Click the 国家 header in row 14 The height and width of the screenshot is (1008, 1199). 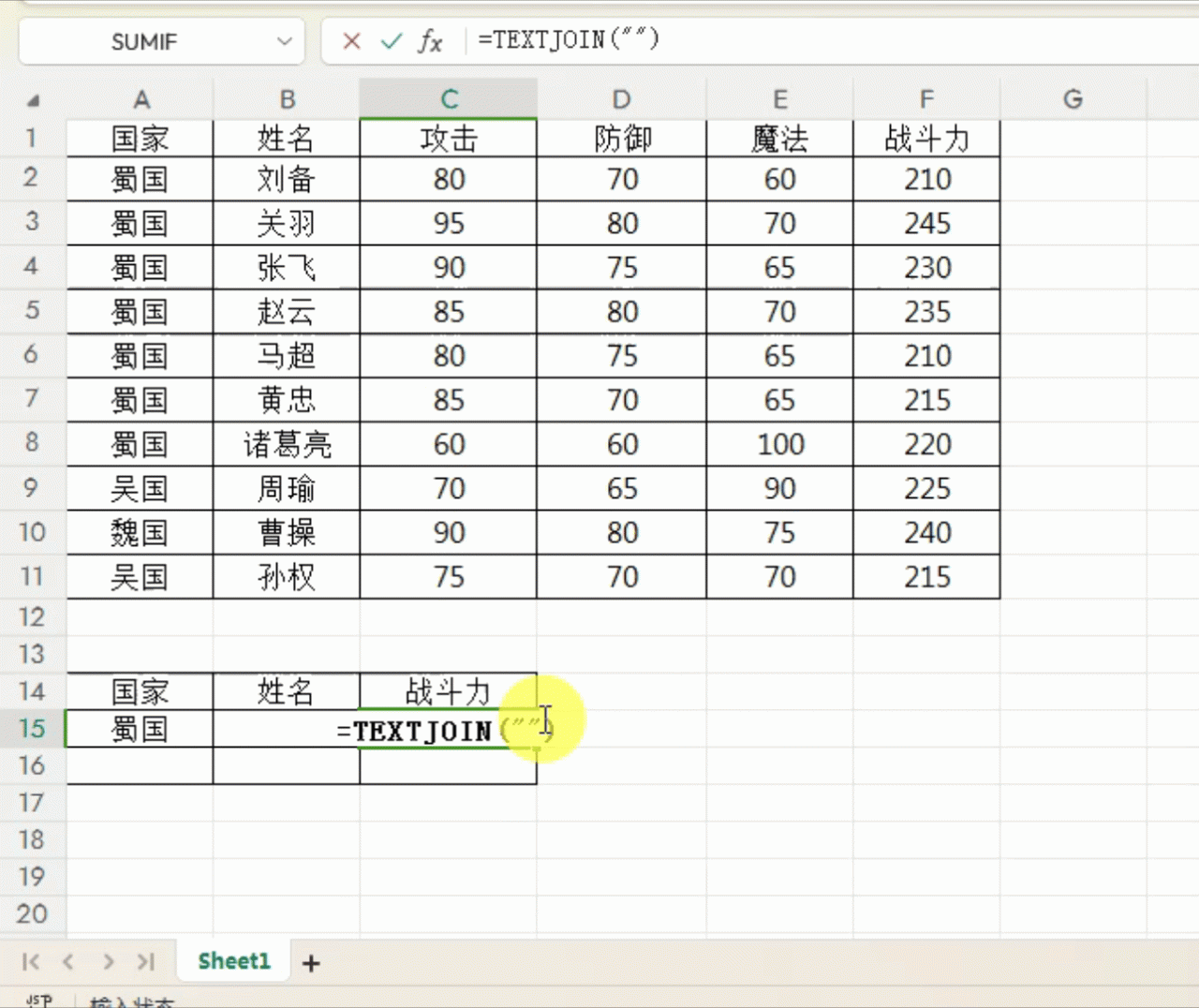(x=141, y=691)
